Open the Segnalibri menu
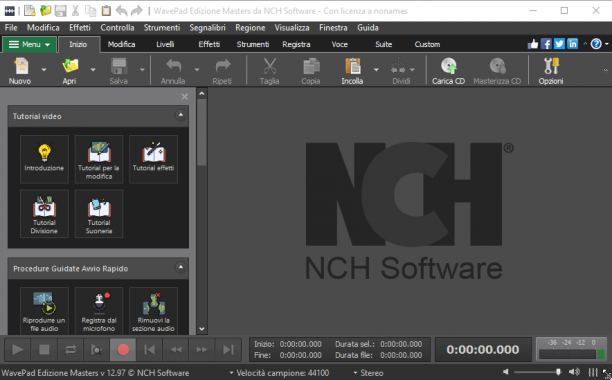612x380 pixels. (x=208, y=28)
